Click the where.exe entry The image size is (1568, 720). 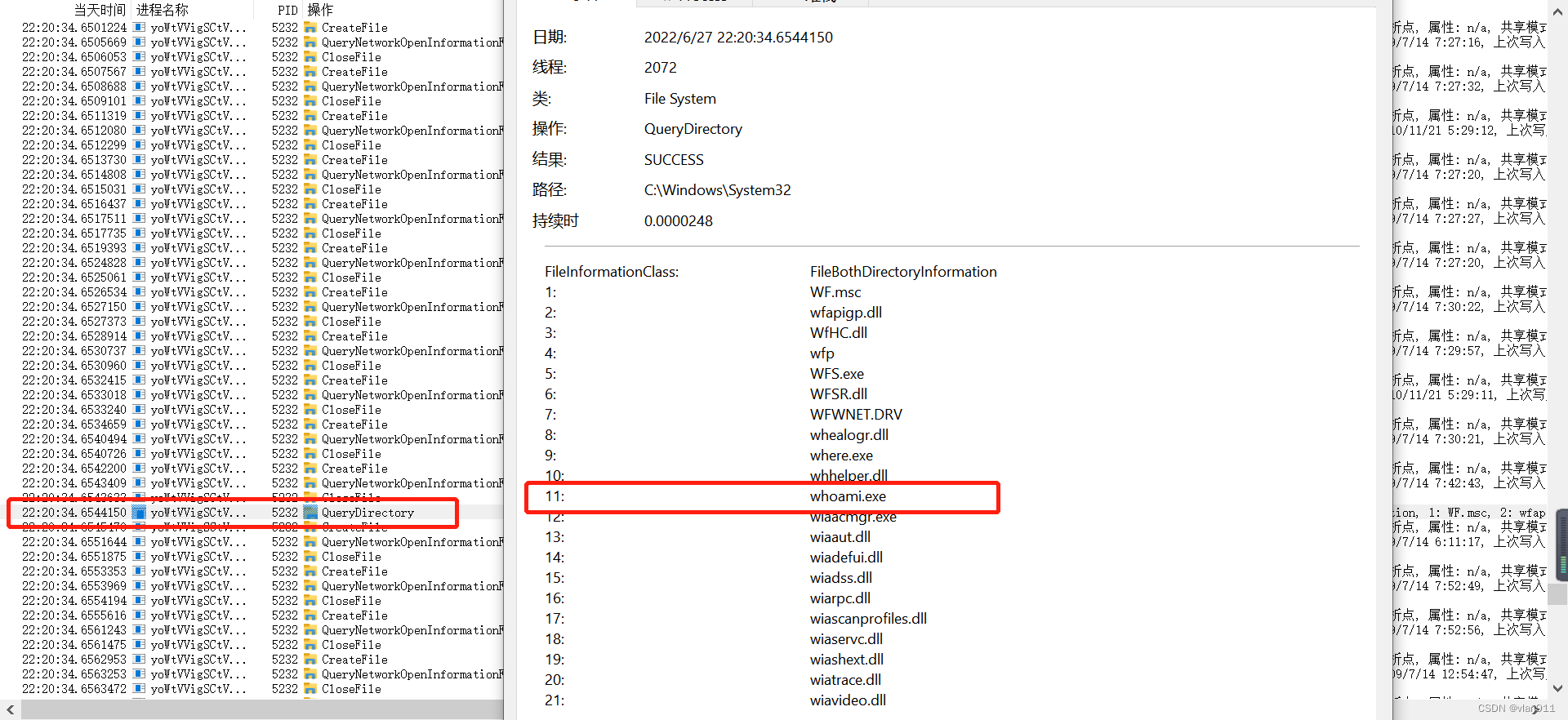pyautogui.click(x=841, y=456)
